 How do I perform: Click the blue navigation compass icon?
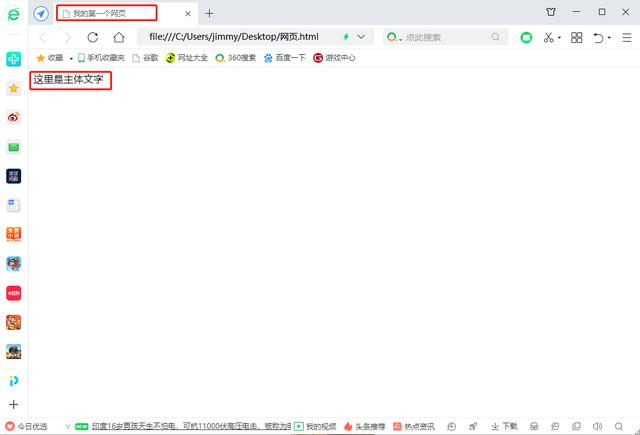click(41, 13)
